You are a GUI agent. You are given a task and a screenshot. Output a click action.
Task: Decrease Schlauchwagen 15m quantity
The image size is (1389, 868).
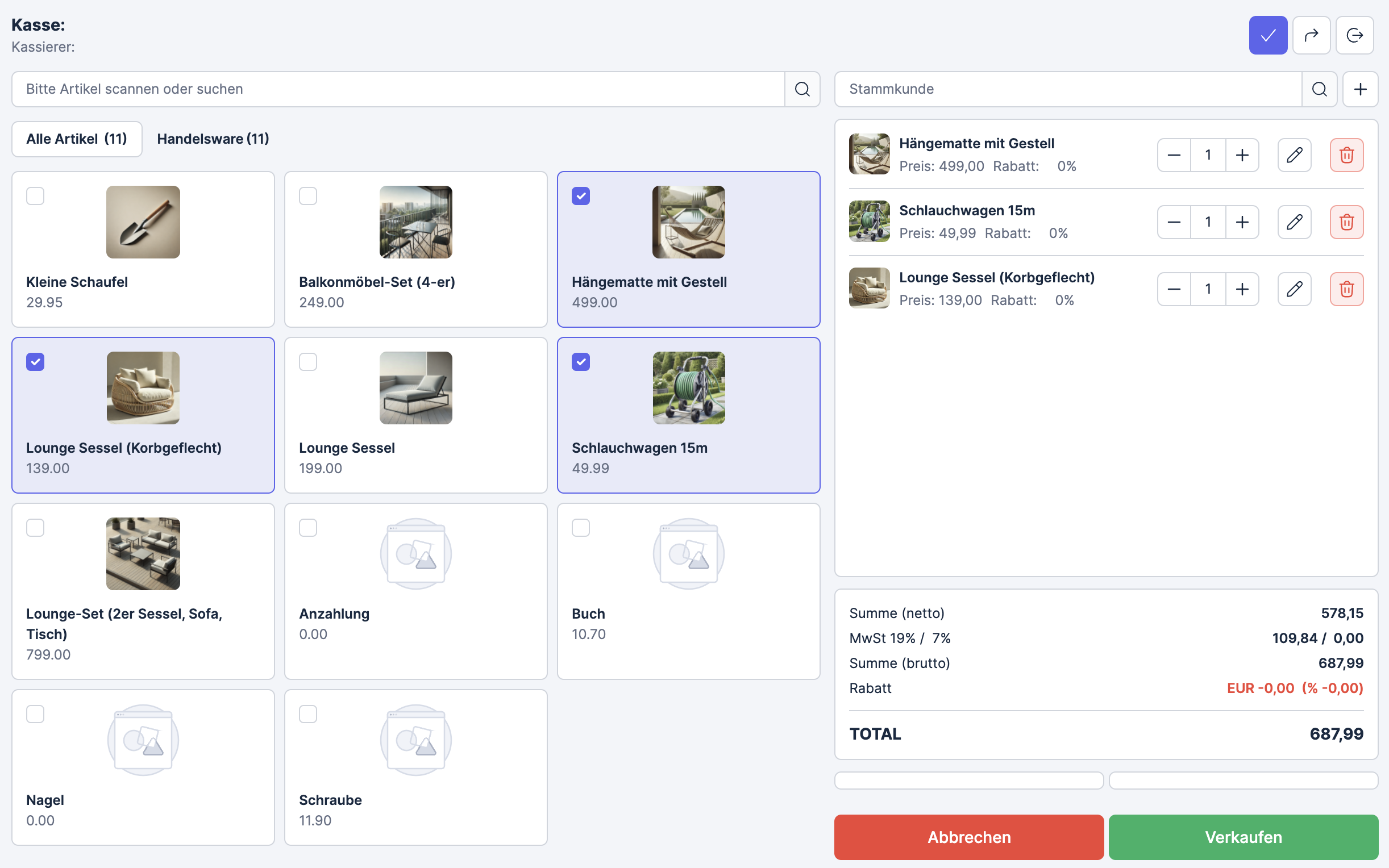(1174, 222)
